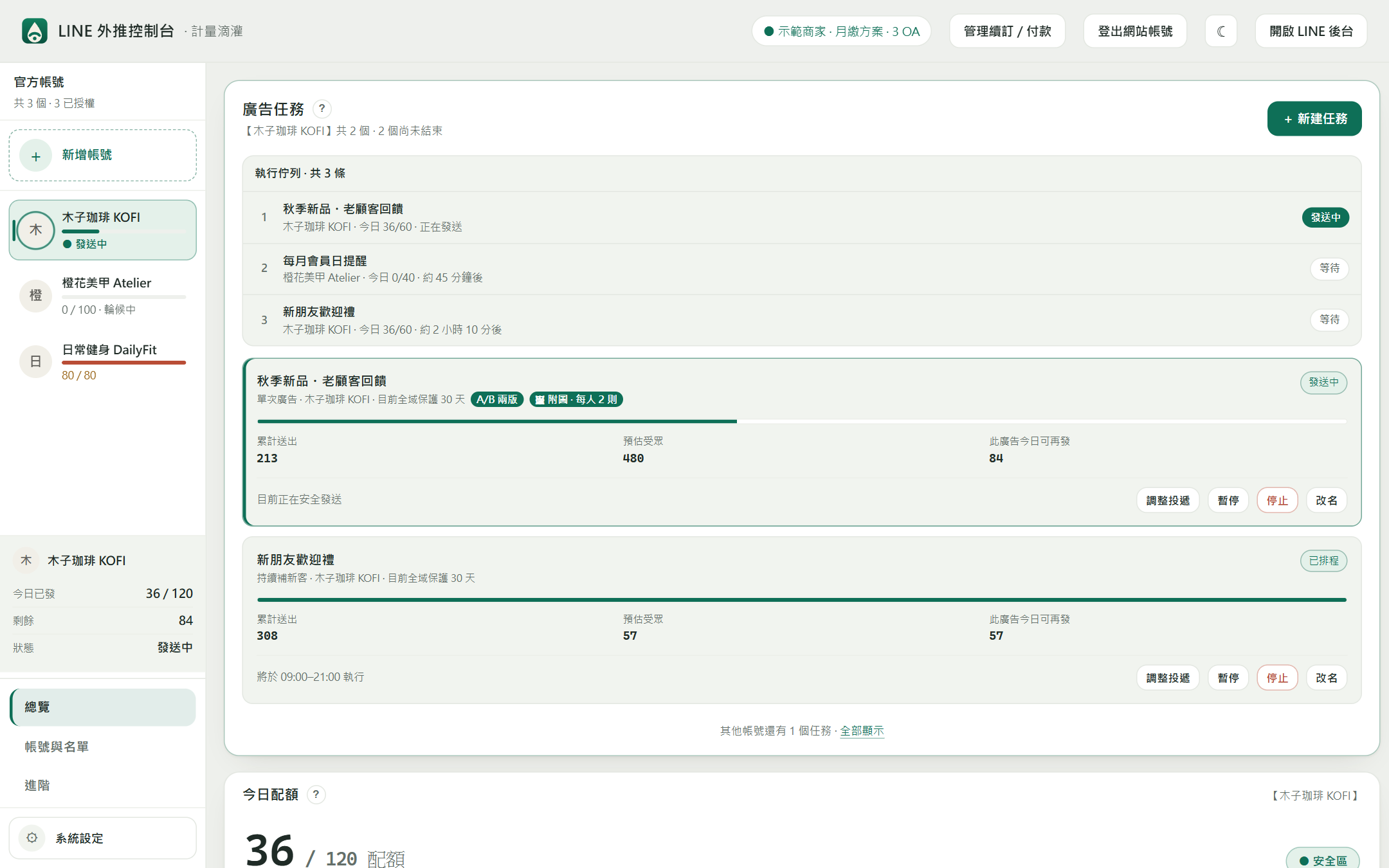Add an account via 新增帳號
1389x868 pixels.
[102, 156]
